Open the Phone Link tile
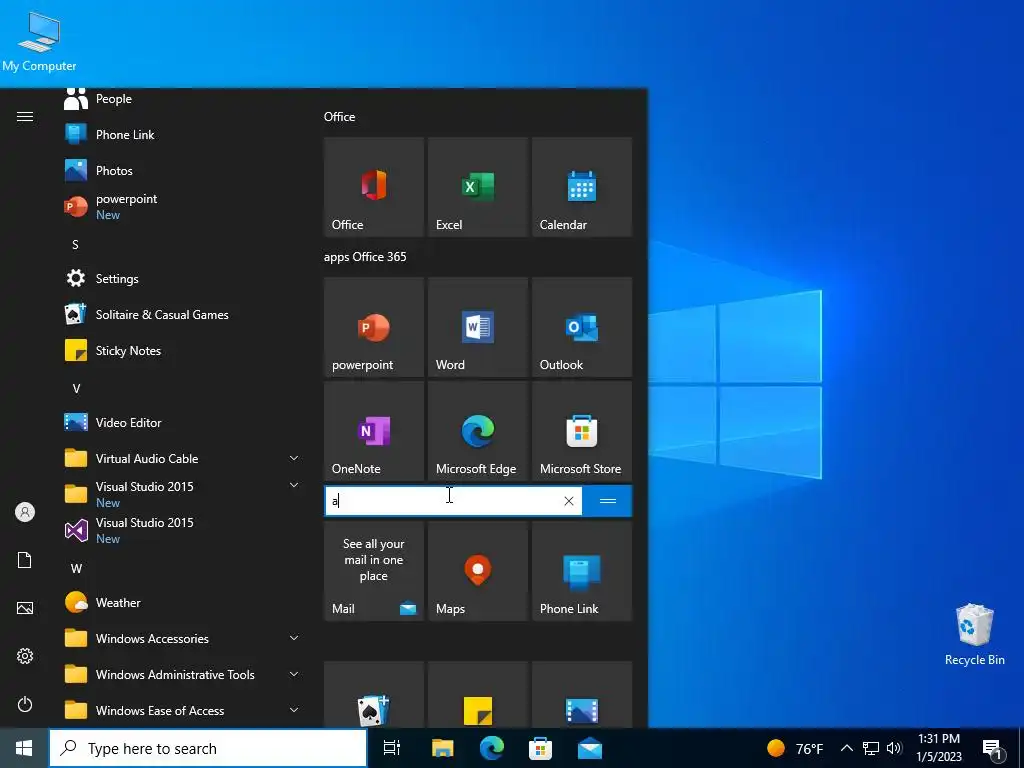 coord(582,571)
